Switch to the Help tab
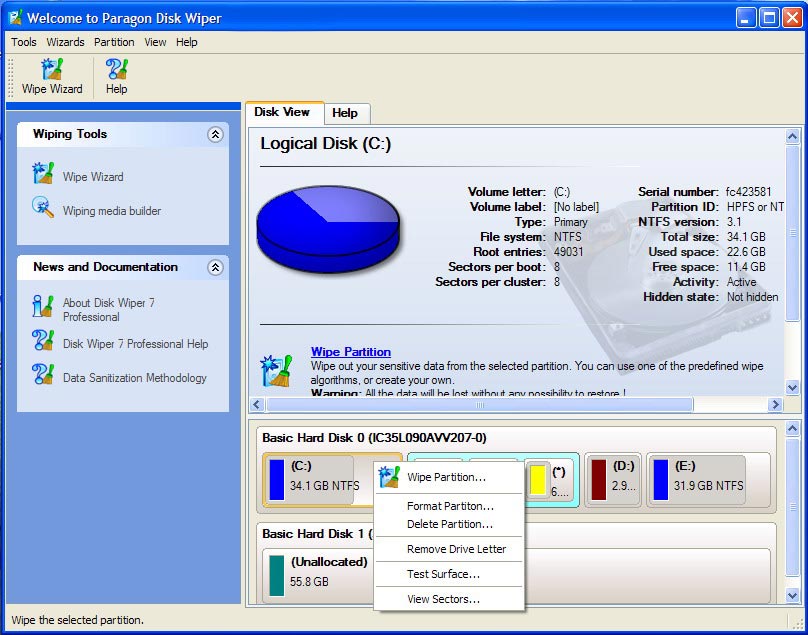The width and height of the screenshot is (808, 635). 345,113
